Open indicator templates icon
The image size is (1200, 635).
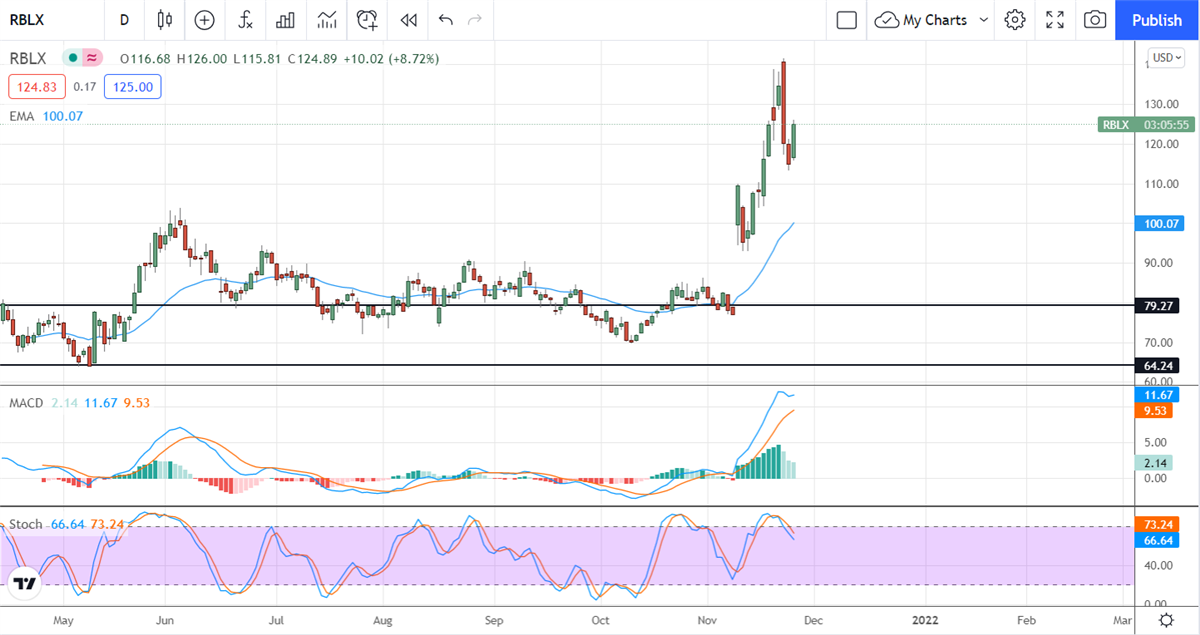(x=326, y=19)
